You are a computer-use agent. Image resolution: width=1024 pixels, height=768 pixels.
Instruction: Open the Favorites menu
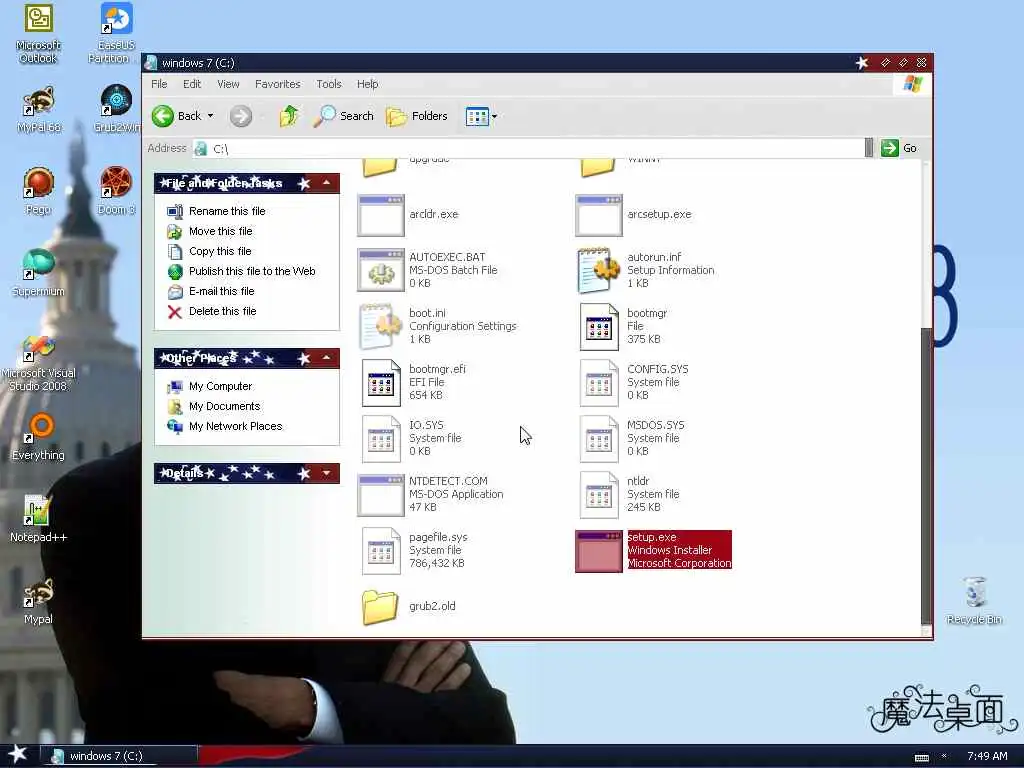(278, 84)
